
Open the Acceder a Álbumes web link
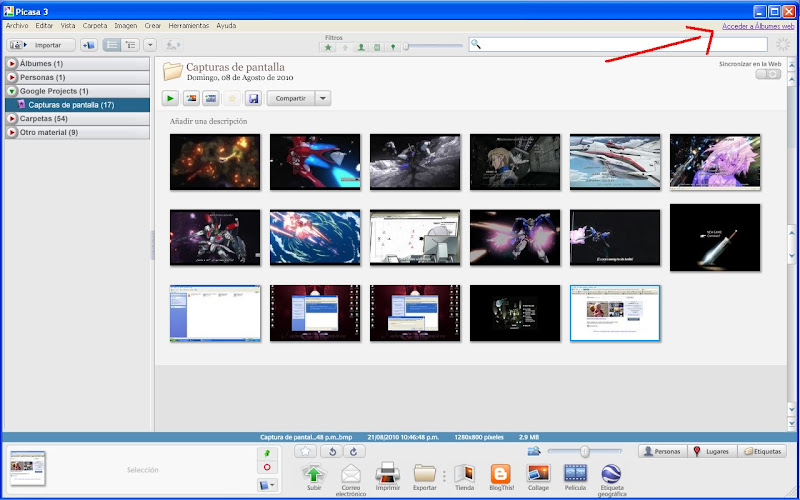(758, 26)
